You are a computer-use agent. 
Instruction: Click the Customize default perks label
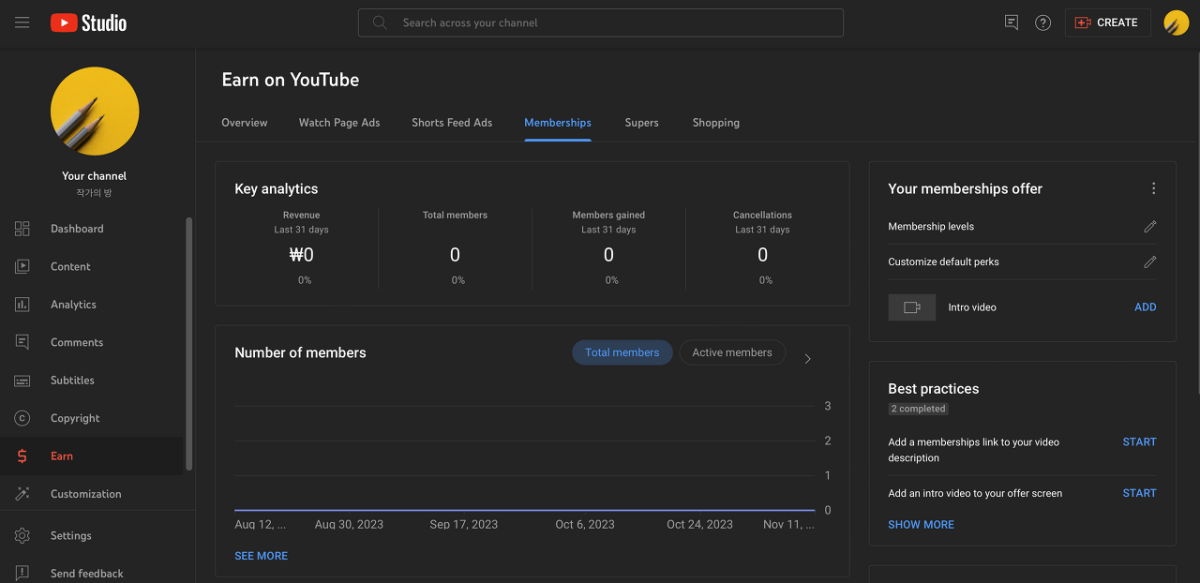(x=943, y=262)
